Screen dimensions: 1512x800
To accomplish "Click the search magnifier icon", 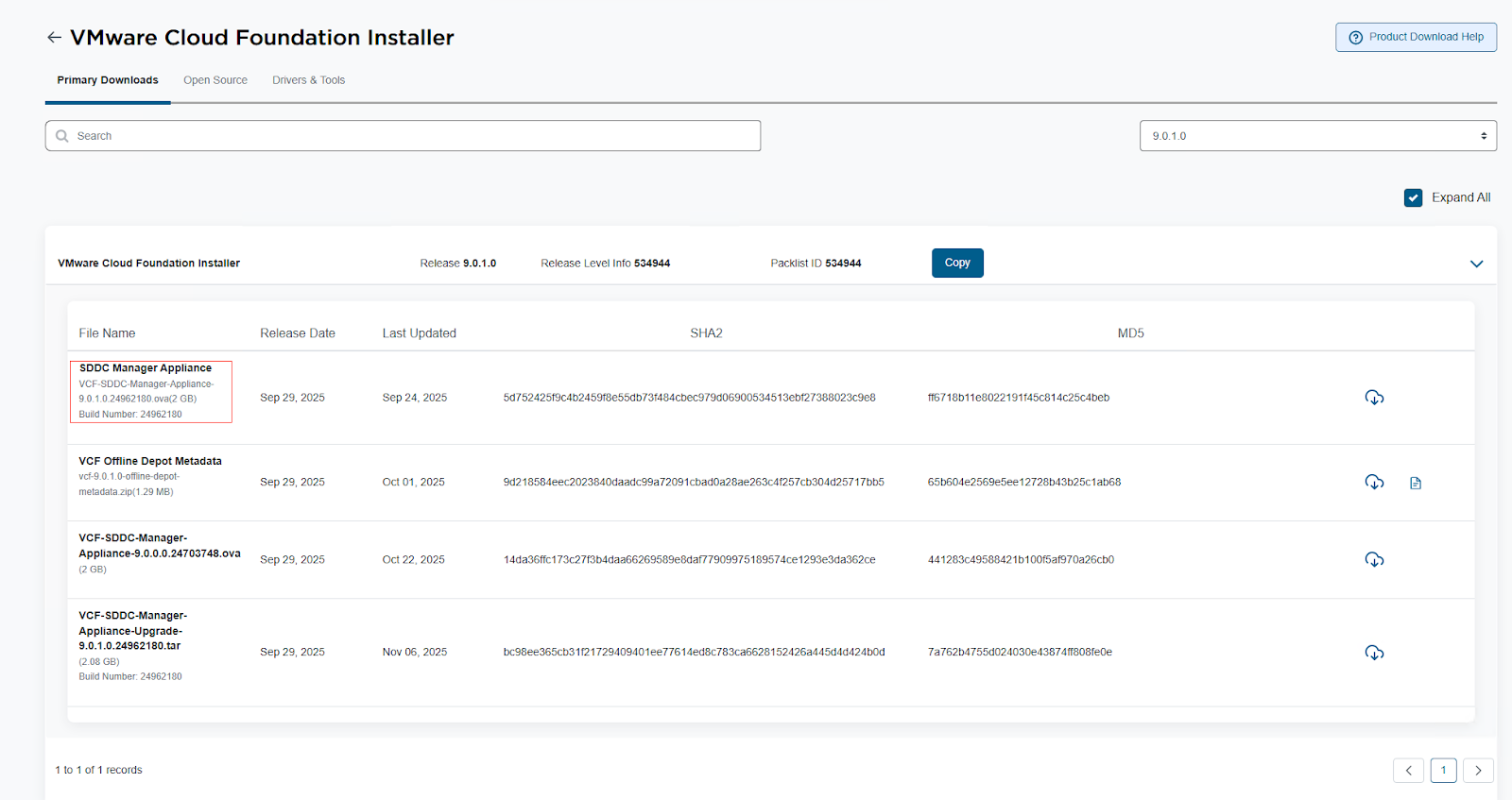I will point(62,136).
